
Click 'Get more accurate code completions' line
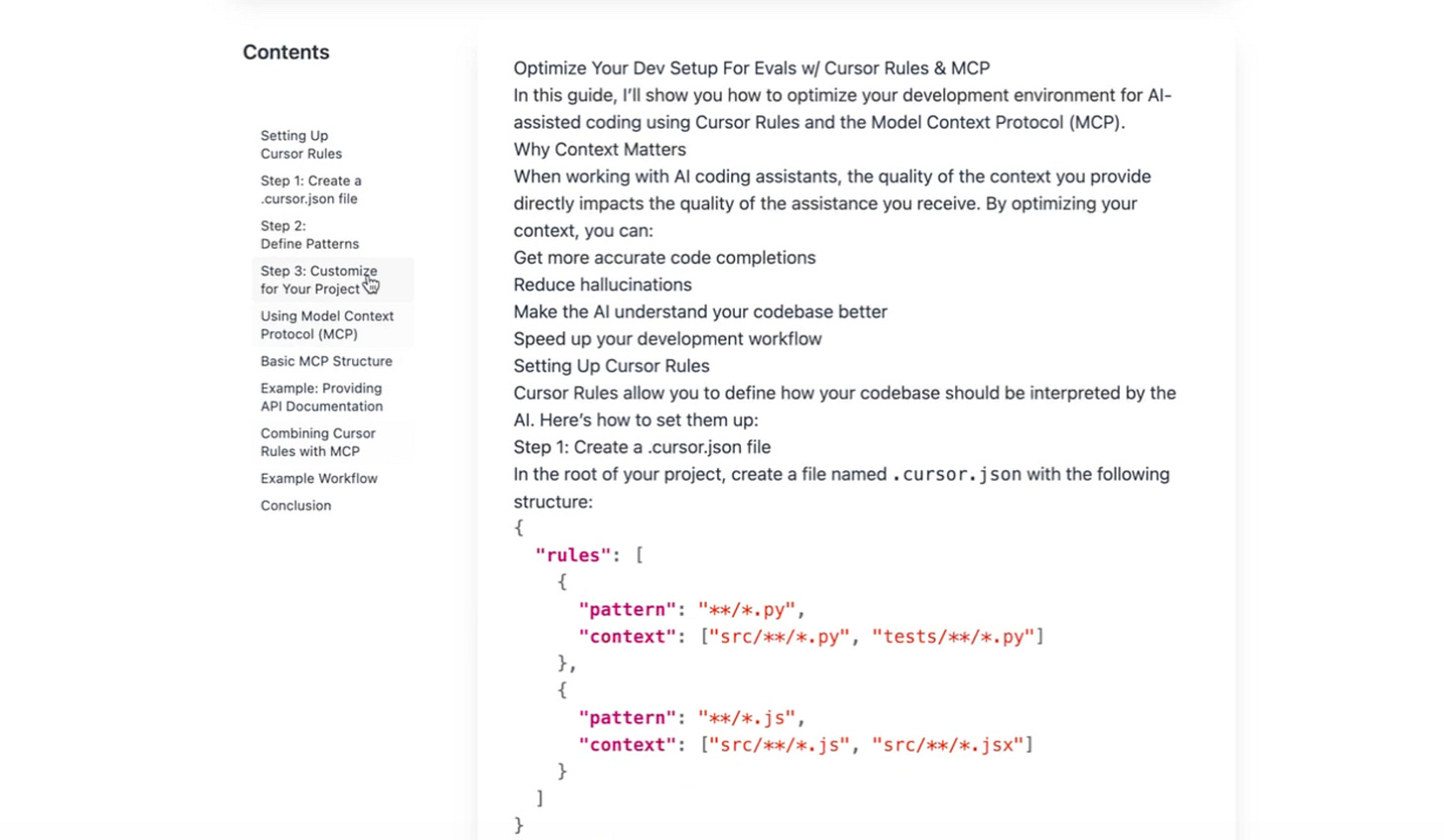tap(664, 258)
